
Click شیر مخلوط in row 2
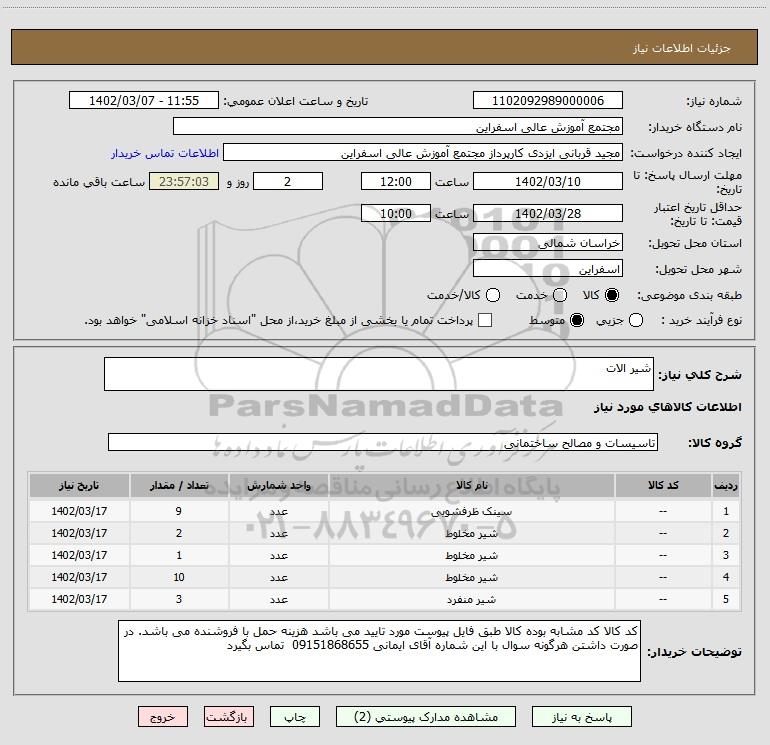click(x=471, y=533)
